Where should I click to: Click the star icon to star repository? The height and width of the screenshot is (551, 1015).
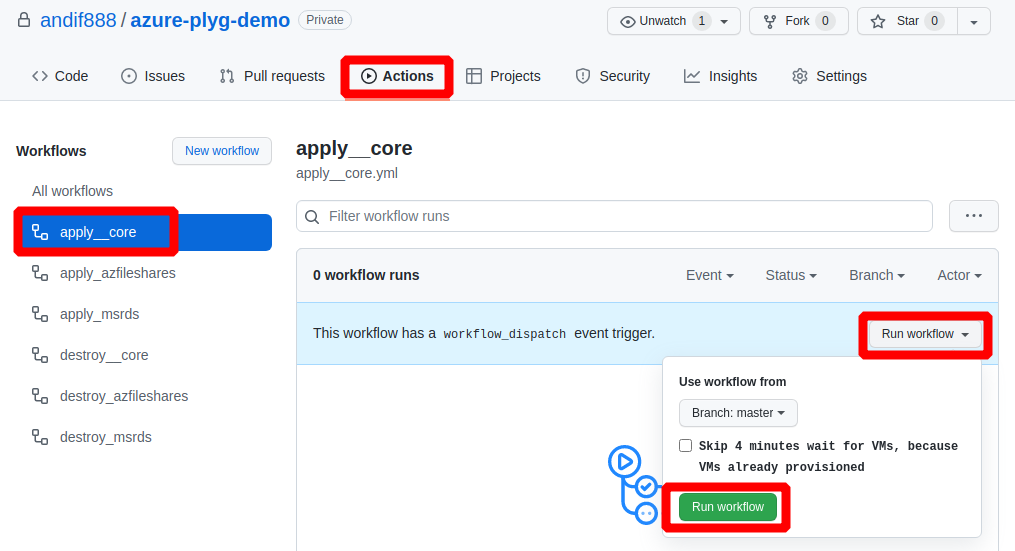coord(878,21)
